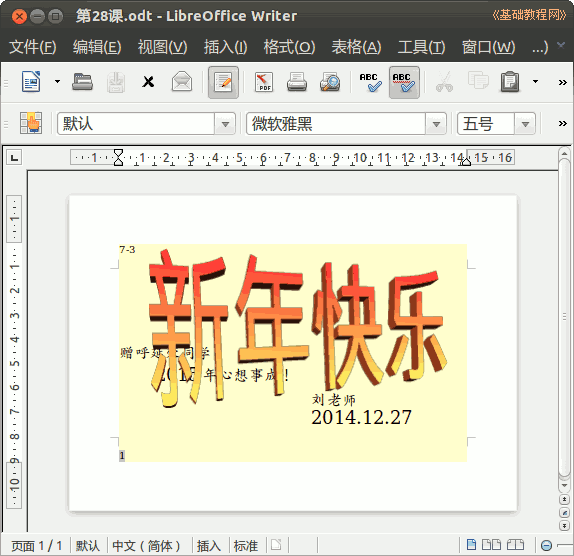This screenshot has width=574, height=556.
Task: Click the Document as E-mail icon
Action: 182,82
